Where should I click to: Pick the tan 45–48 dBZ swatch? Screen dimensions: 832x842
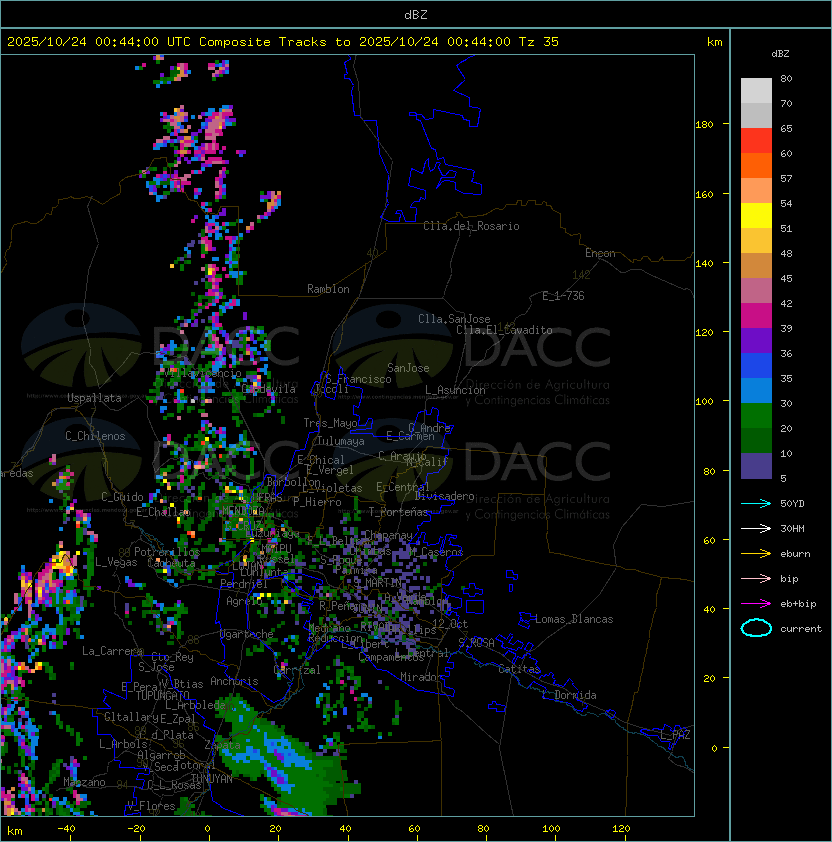[756, 265]
